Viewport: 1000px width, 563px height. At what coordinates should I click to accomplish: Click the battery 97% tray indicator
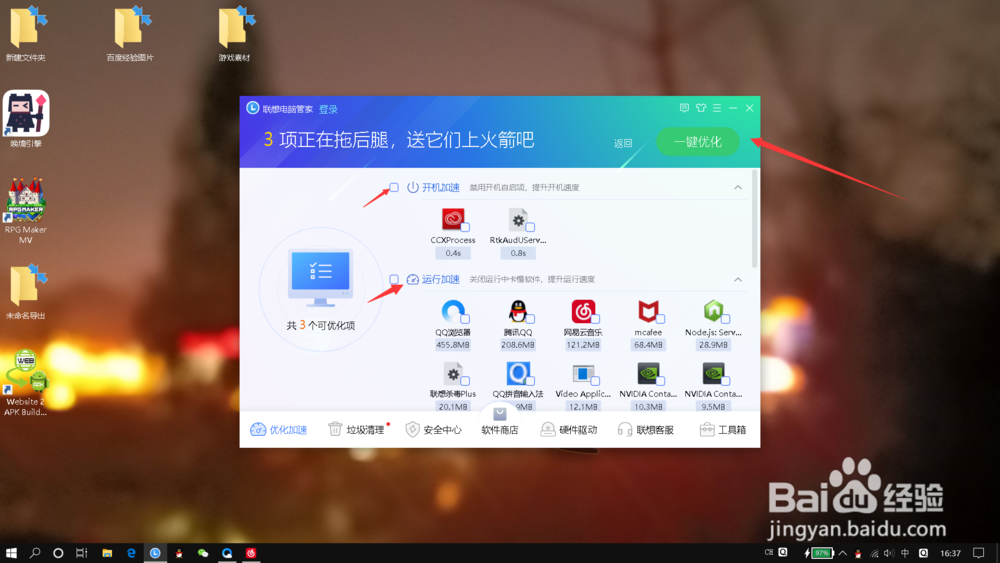coord(819,553)
